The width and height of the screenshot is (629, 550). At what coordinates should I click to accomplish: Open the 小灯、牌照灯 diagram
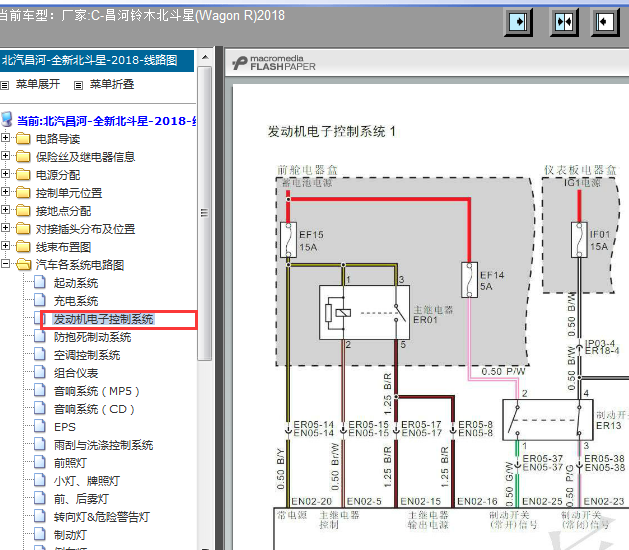click(87, 481)
